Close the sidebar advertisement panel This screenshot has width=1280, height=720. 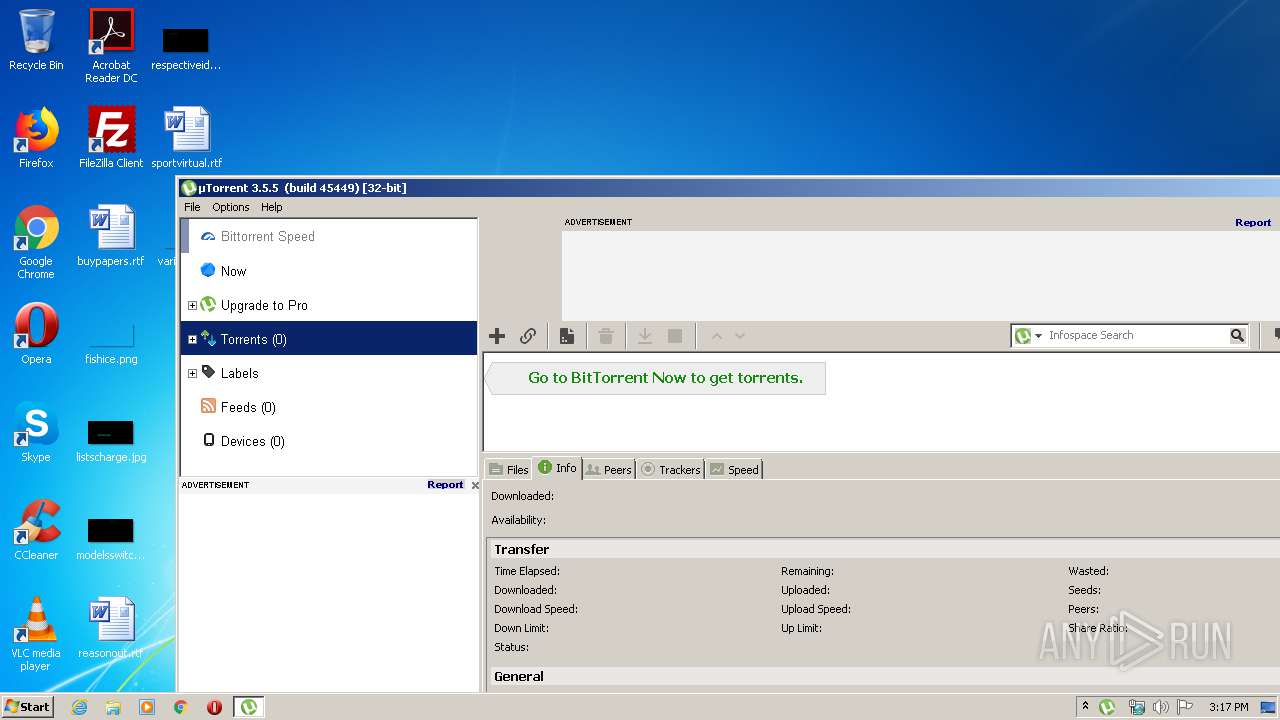pyautogui.click(x=475, y=485)
